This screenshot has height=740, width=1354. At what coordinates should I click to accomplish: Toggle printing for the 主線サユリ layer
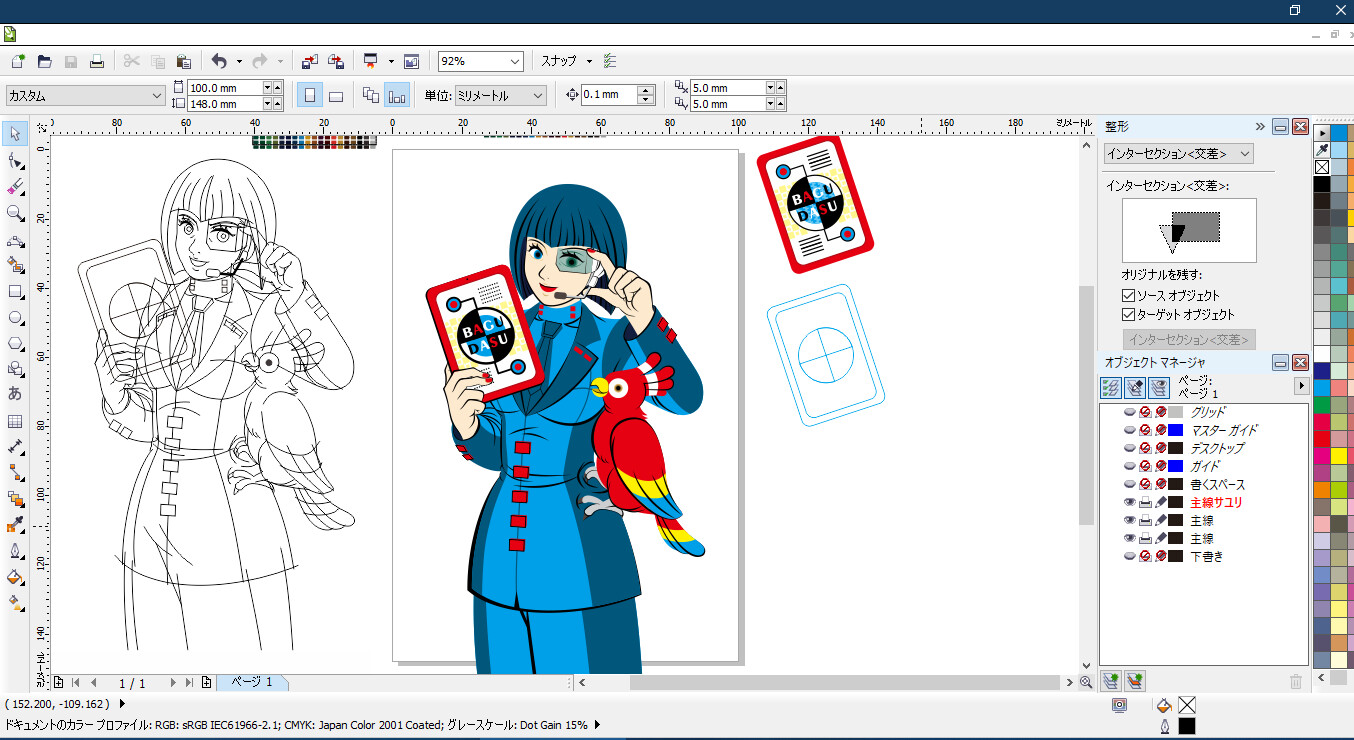coord(1146,502)
